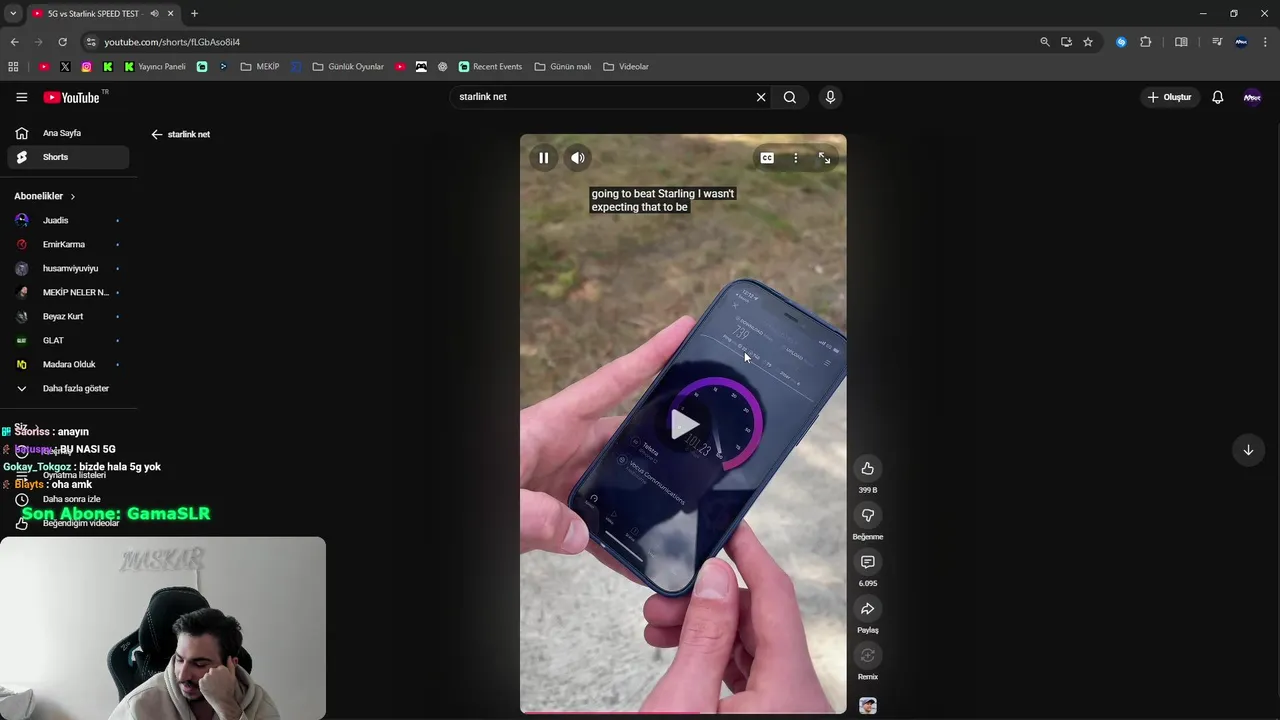Open the YouTube account avatar menu
This screenshot has height=720, width=1280.
click(x=1252, y=97)
